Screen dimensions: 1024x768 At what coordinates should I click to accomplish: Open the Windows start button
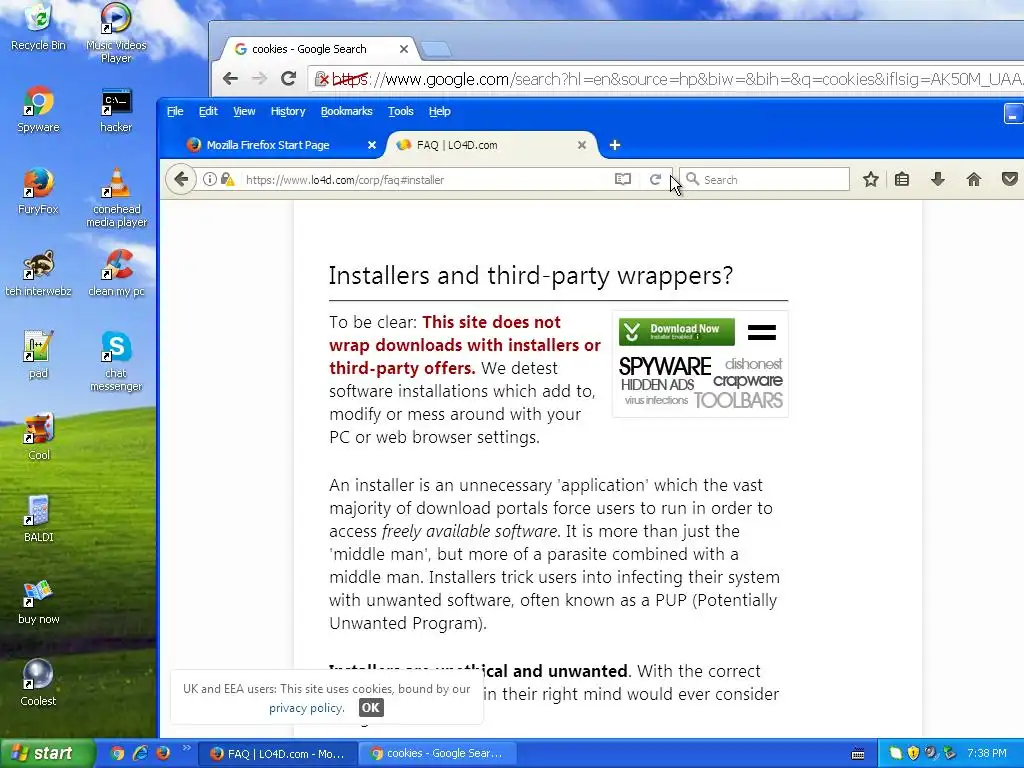tap(46, 753)
